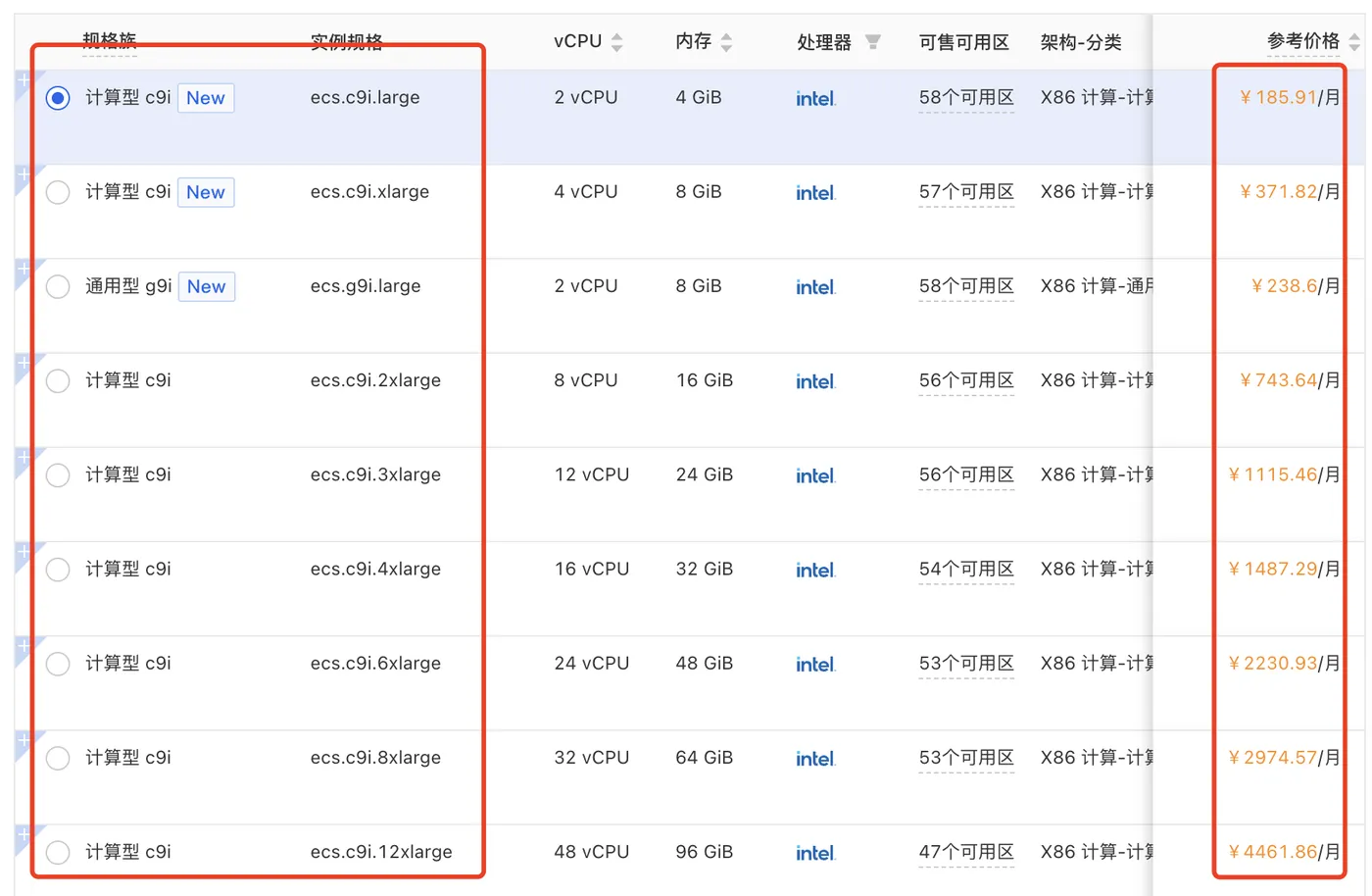The image size is (1372, 896).
Task: Select the ecs.g9i.large radio button
Action: pos(57,286)
